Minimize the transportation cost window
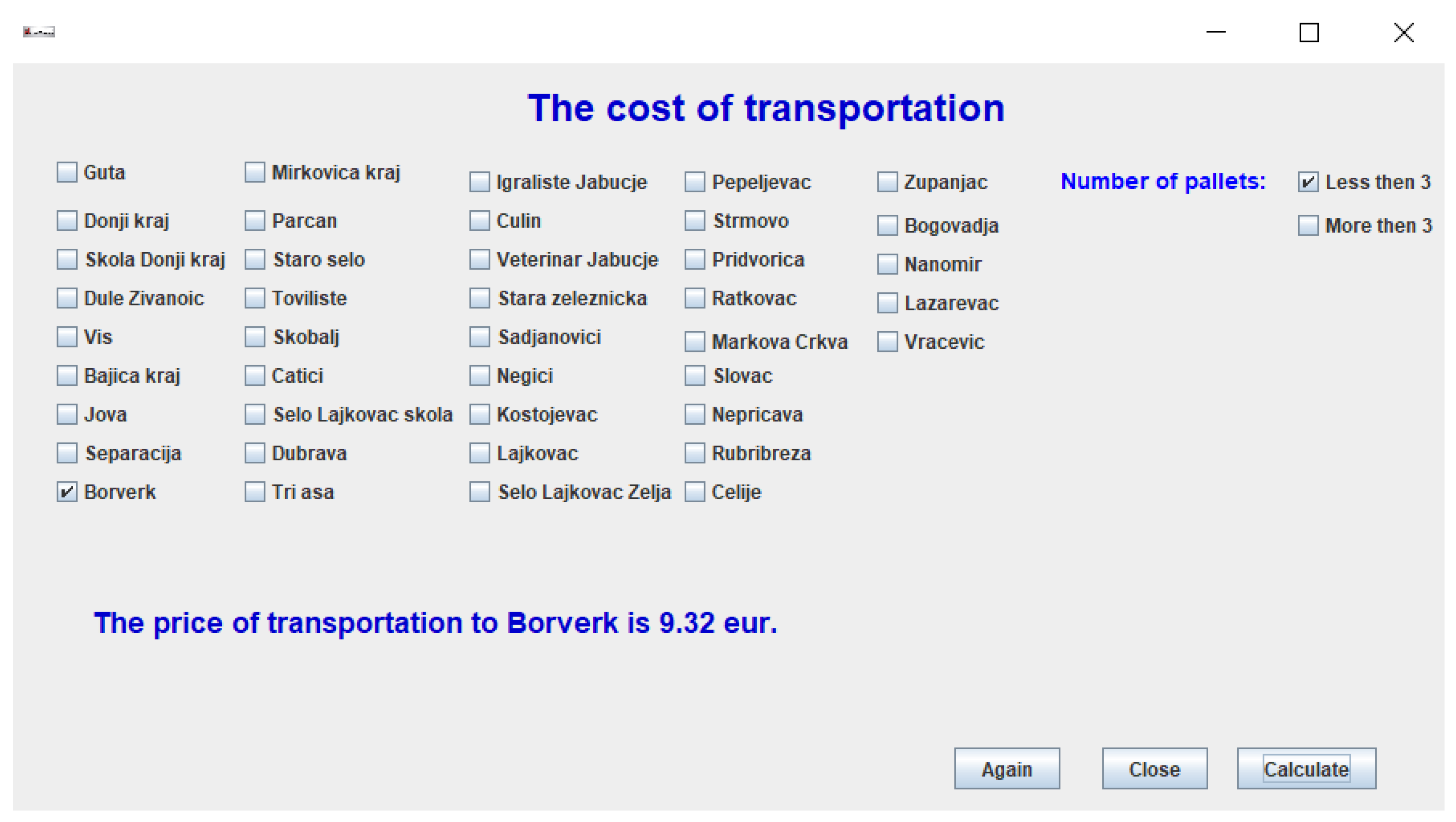Screen dimensions: 1456x822 click(1215, 32)
